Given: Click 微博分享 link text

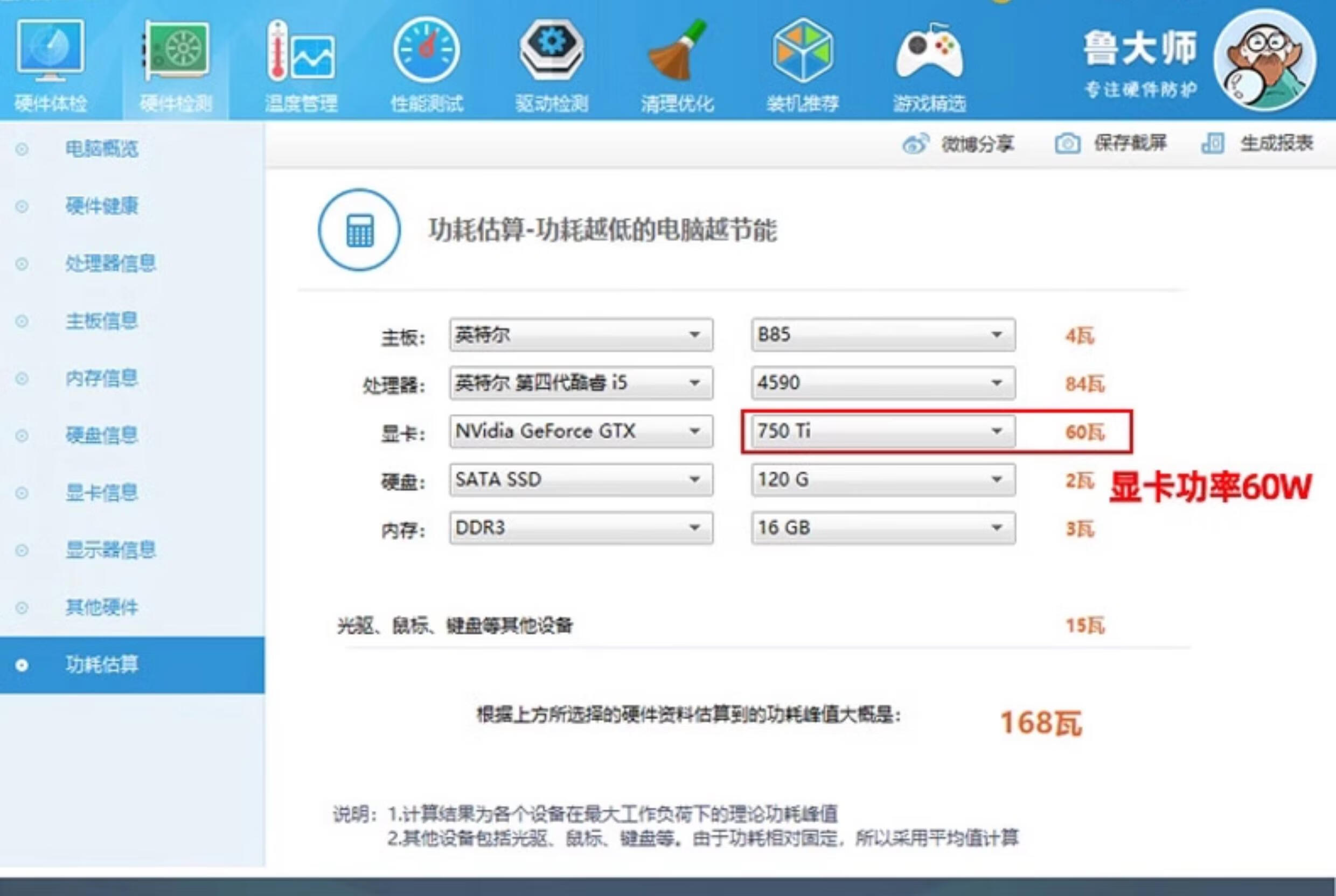Looking at the screenshot, I should click(x=978, y=144).
